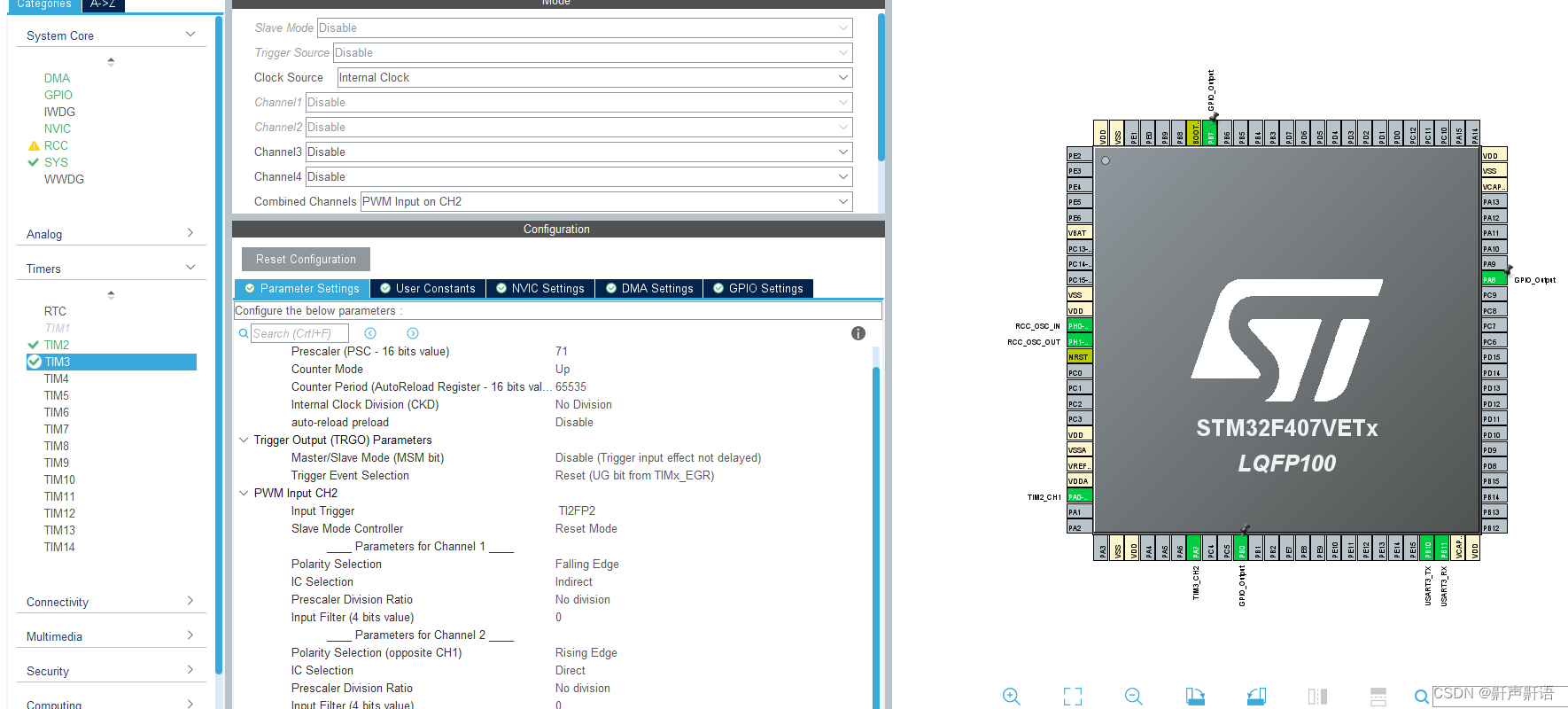Viewport: 1568px width, 709px height.
Task: Open the NVIC item under System Core
Action: (x=58, y=129)
